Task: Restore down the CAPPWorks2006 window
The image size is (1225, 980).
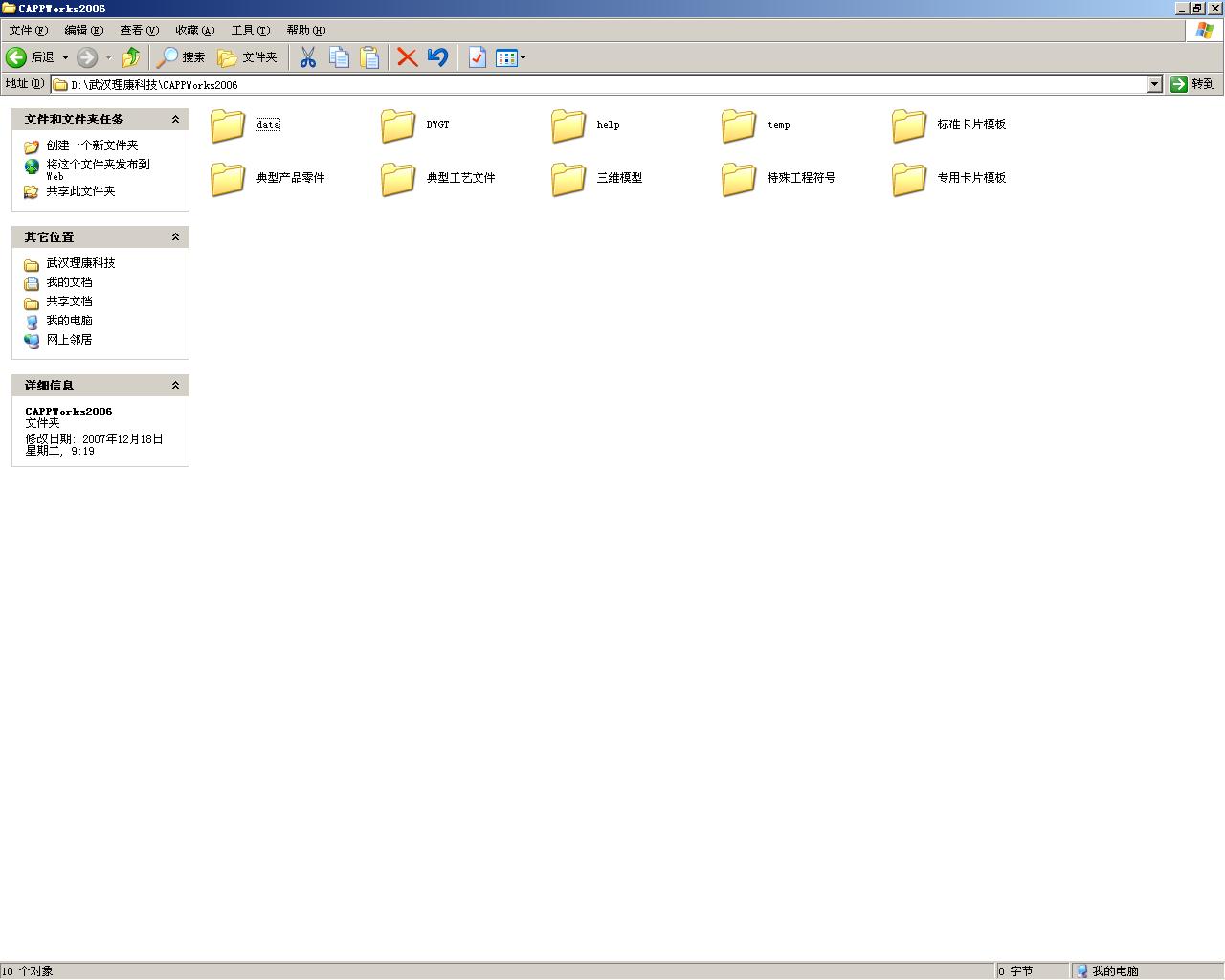Action: coord(1197,9)
